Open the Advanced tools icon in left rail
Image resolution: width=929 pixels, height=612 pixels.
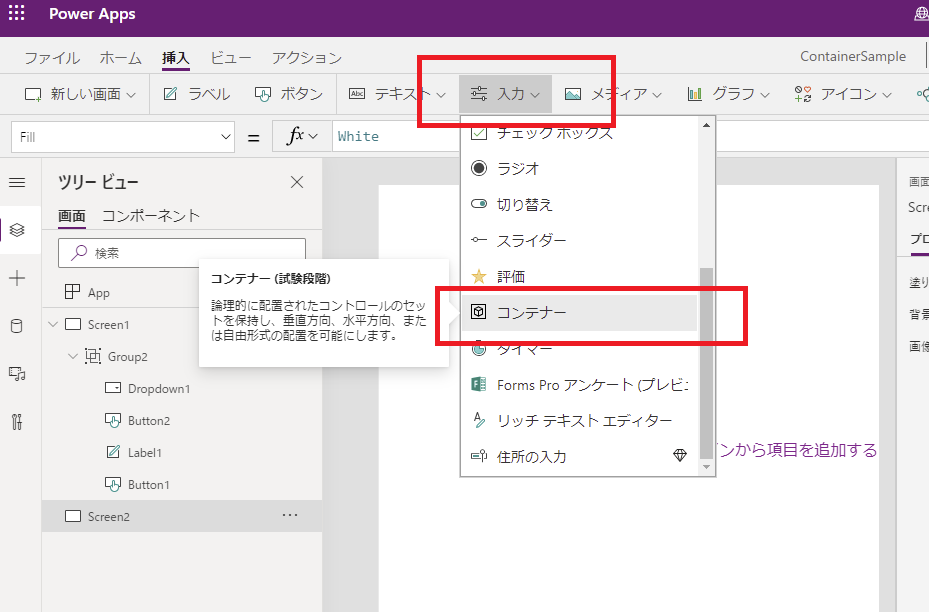(17, 422)
